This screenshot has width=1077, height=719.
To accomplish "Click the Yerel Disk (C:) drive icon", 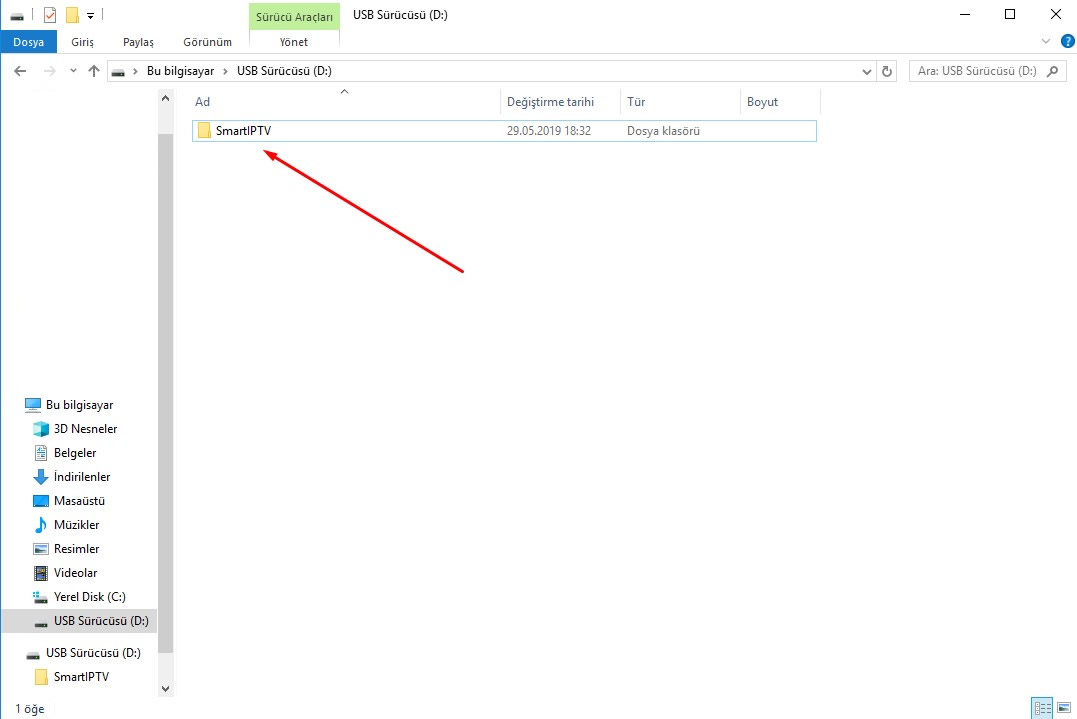I will [41, 597].
